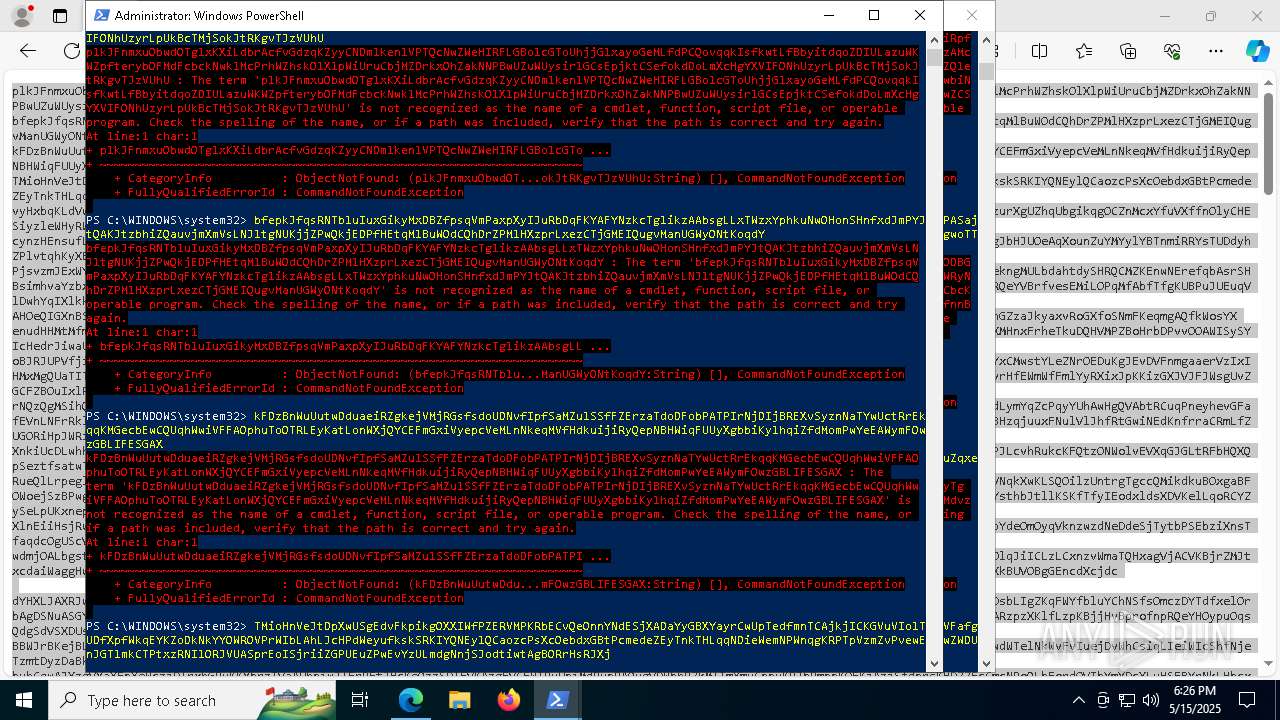This screenshot has height=720, width=1280.
Task: Click the PowerShell title 'Administrator: Windows PowerShell'
Action: 209,16
